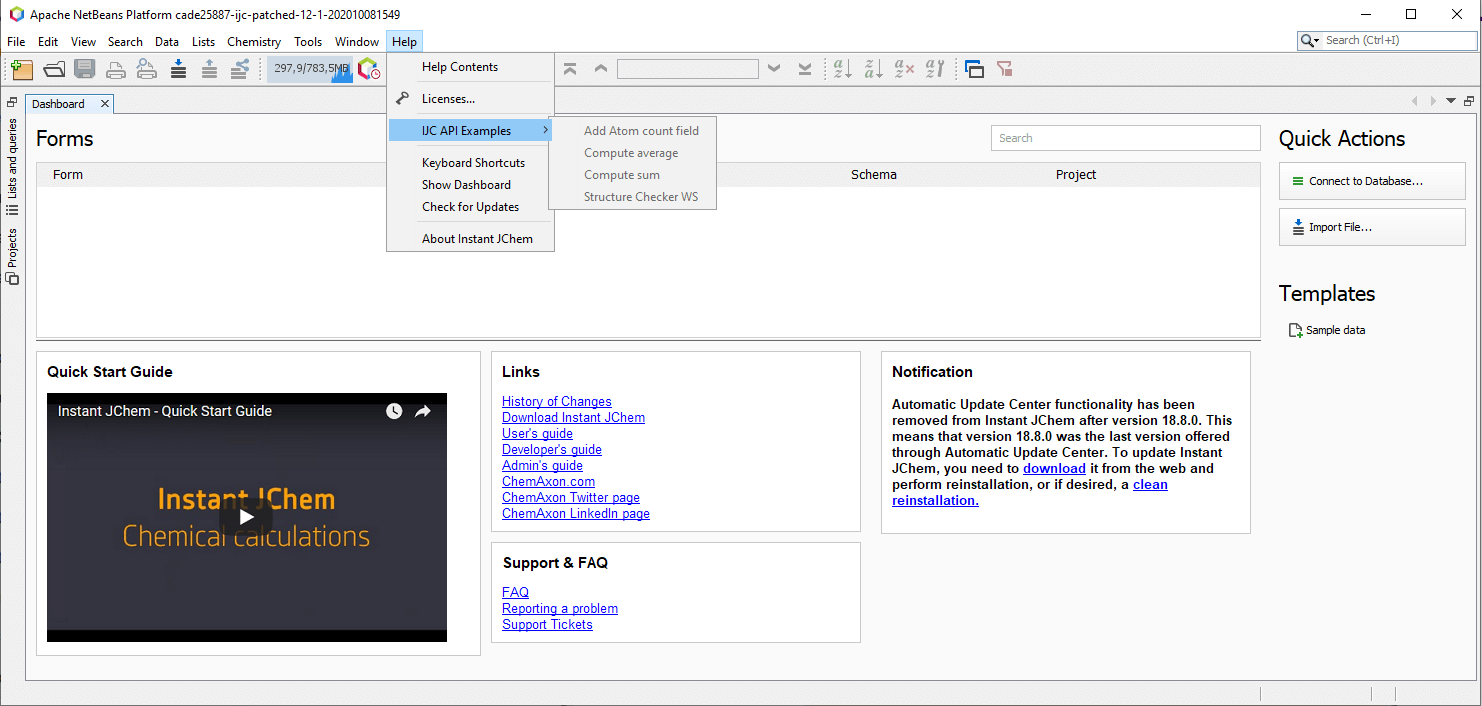
Task: Click the overlapping windows toolbar icon
Action: click(974, 69)
